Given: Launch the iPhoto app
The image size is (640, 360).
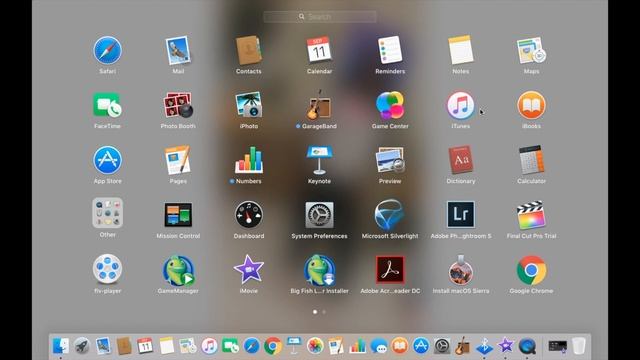Looking at the screenshot, I should (x=249, y=105).
